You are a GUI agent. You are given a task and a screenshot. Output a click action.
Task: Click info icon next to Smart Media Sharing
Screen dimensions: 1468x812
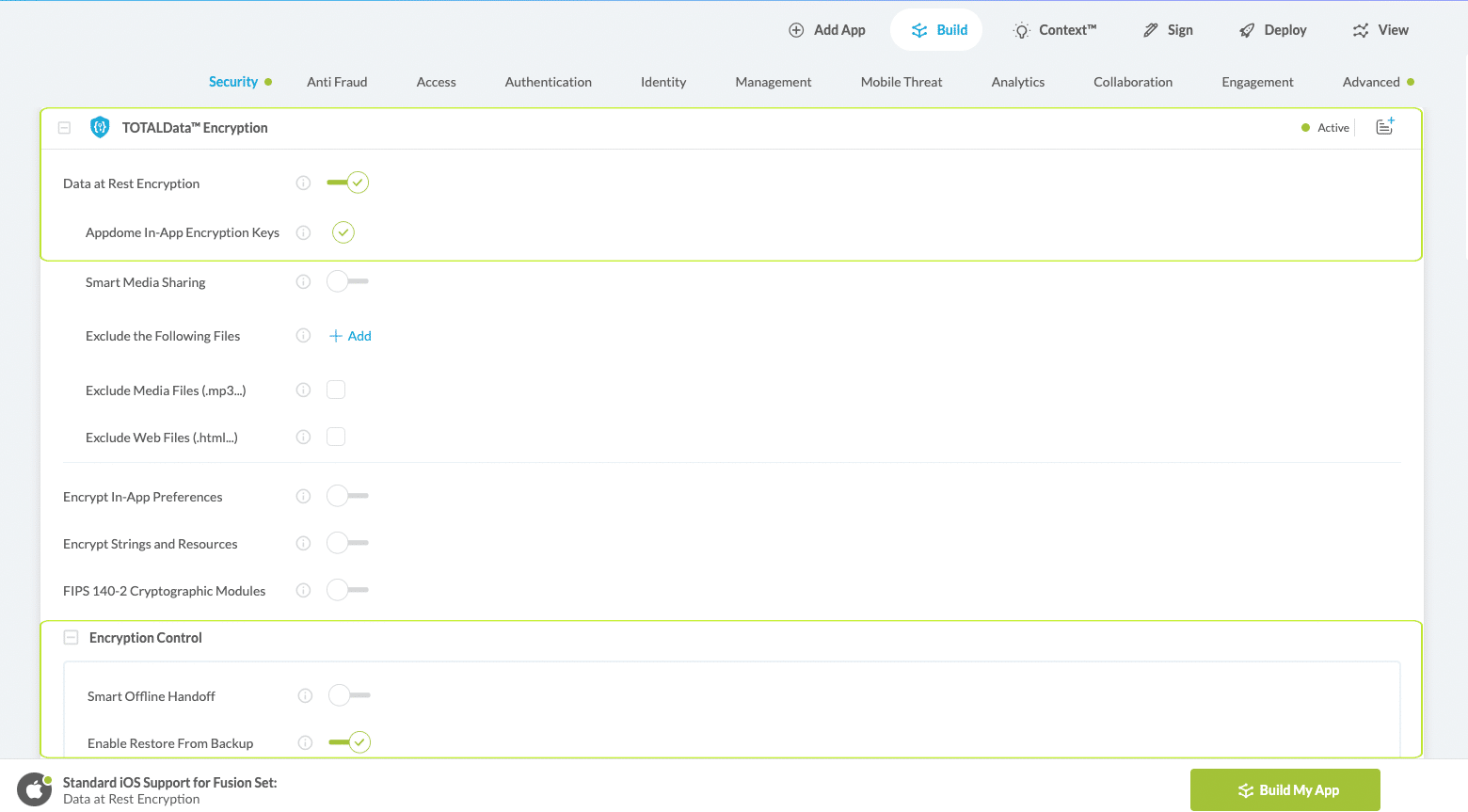(303, 282)
